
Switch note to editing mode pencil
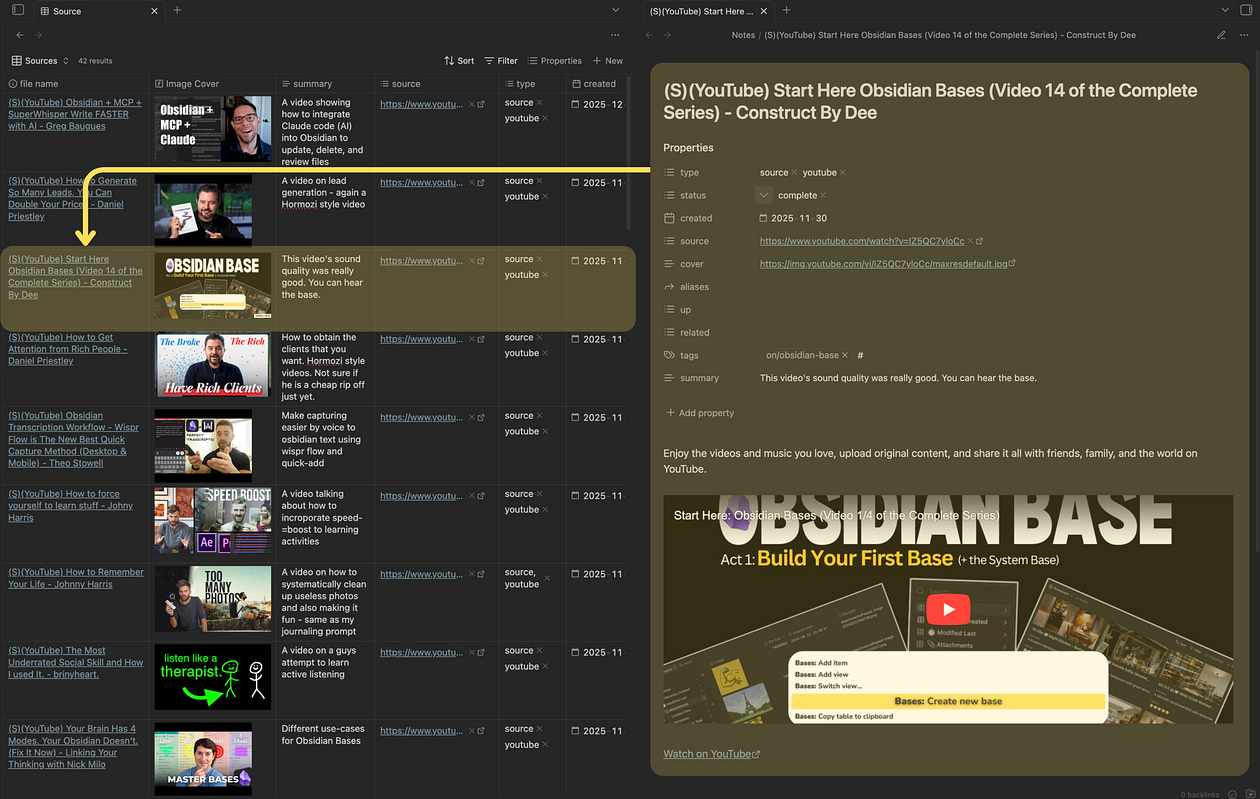(x=1222, y=35)
